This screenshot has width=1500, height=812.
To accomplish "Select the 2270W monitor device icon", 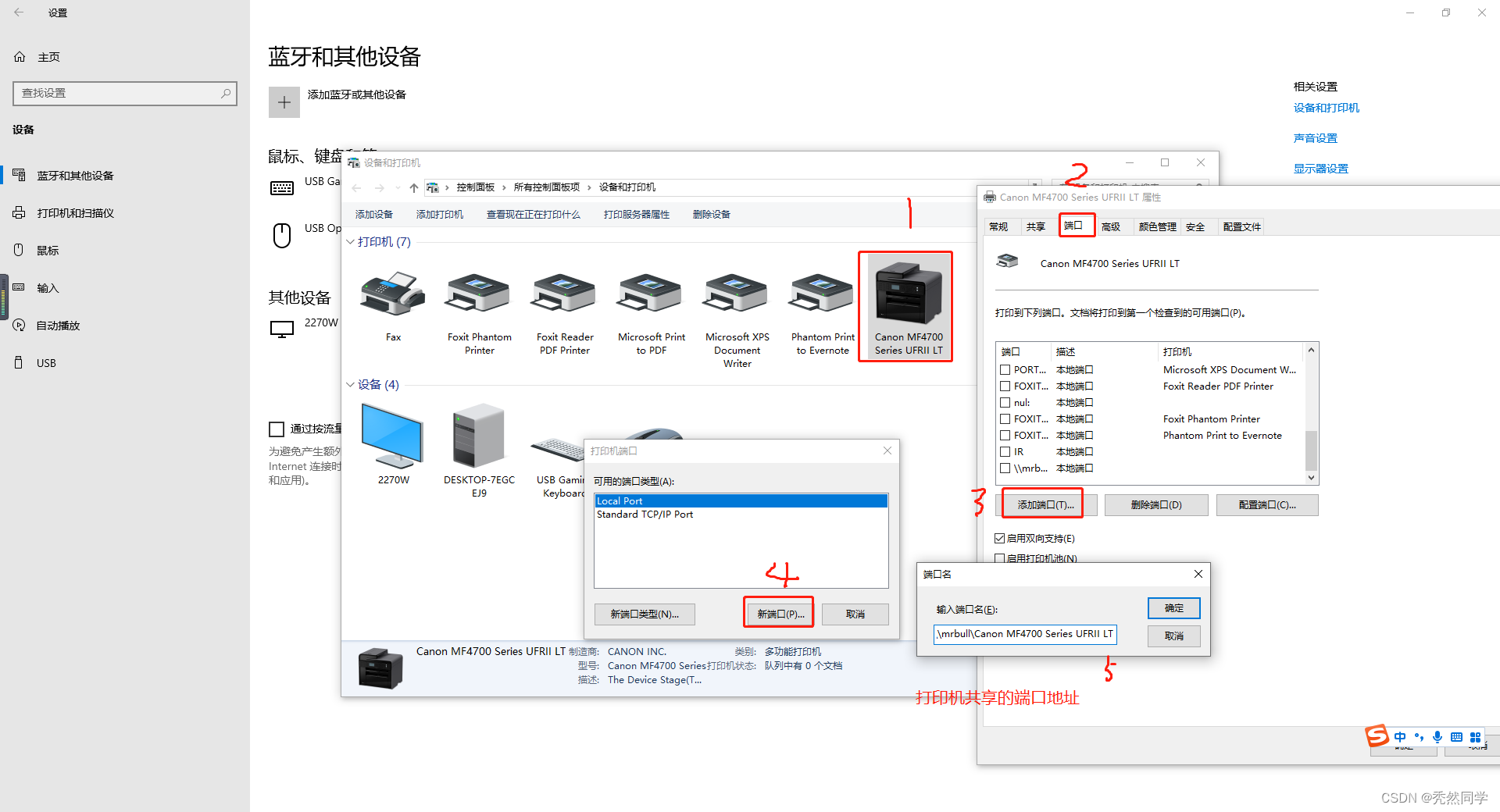I will coord(392,436).
